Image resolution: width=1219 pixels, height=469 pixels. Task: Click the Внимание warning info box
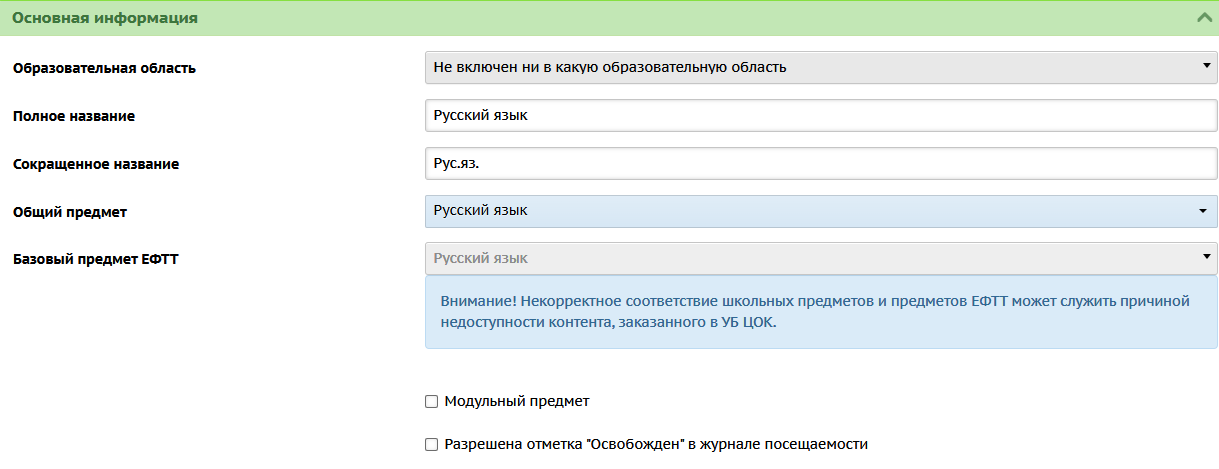pyautogui.click(x=821, y=312)
